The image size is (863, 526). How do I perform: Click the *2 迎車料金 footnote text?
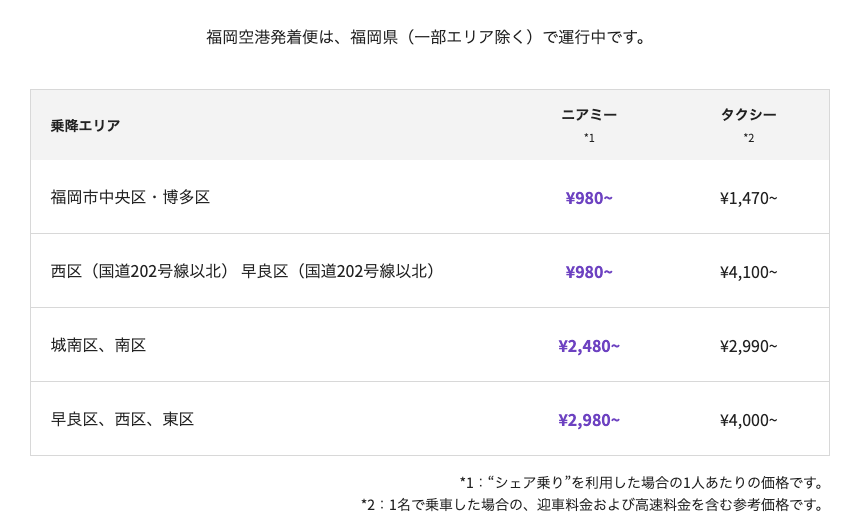click(592, 505)
